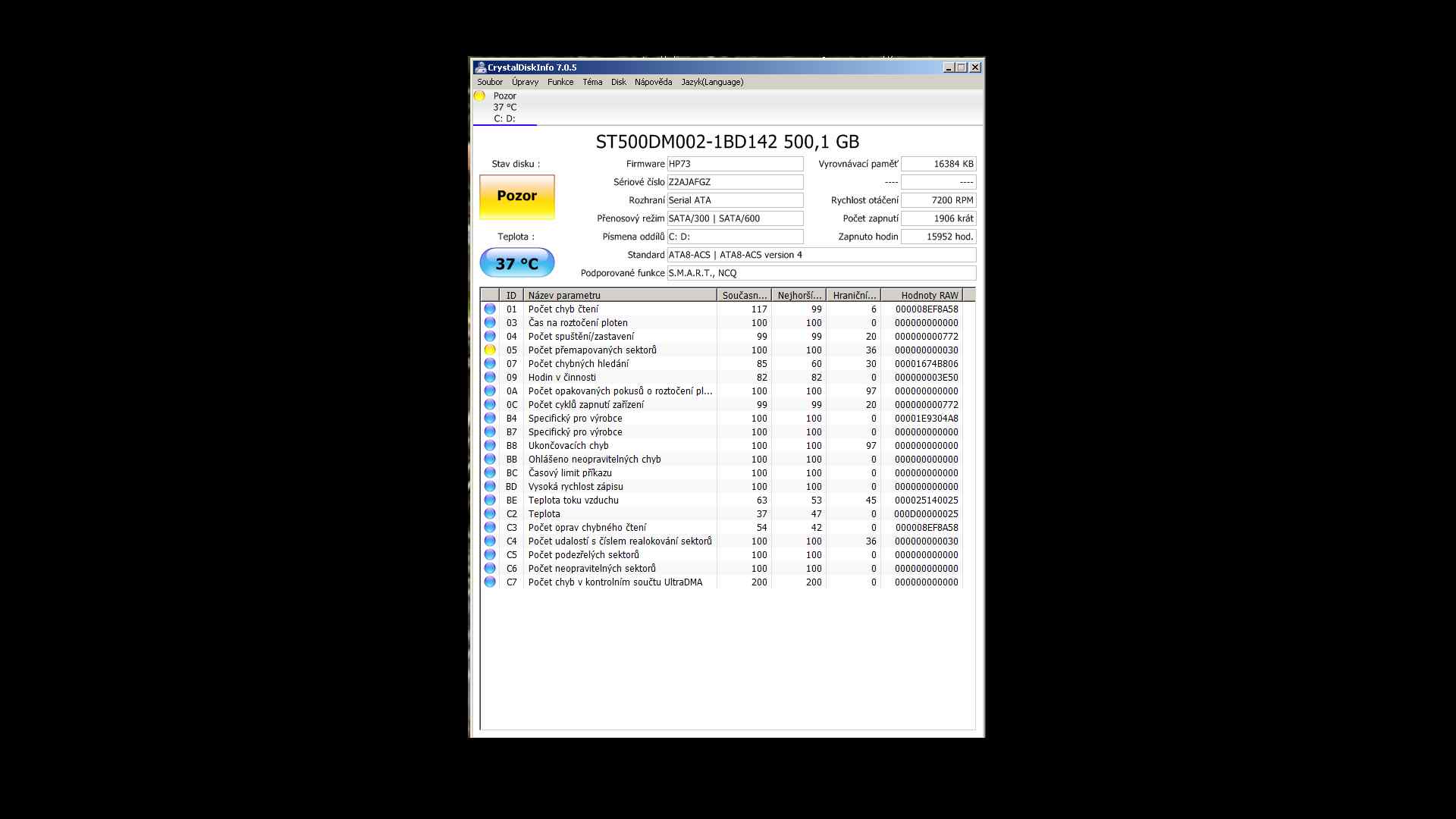1456x819 pixels.
Task: Click yellow caution icon for disk C: D:
Action: click(479, 96)
